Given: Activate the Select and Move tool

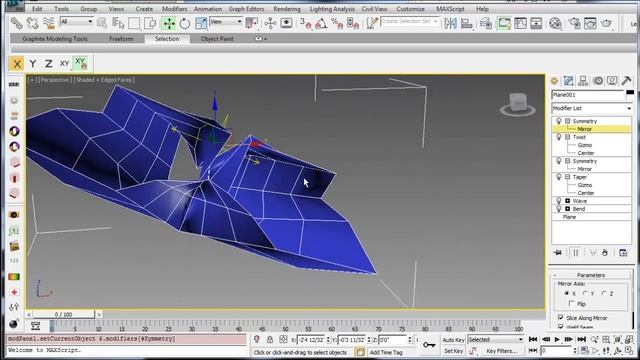Looking at the screenshot, I should click(169, 23).
